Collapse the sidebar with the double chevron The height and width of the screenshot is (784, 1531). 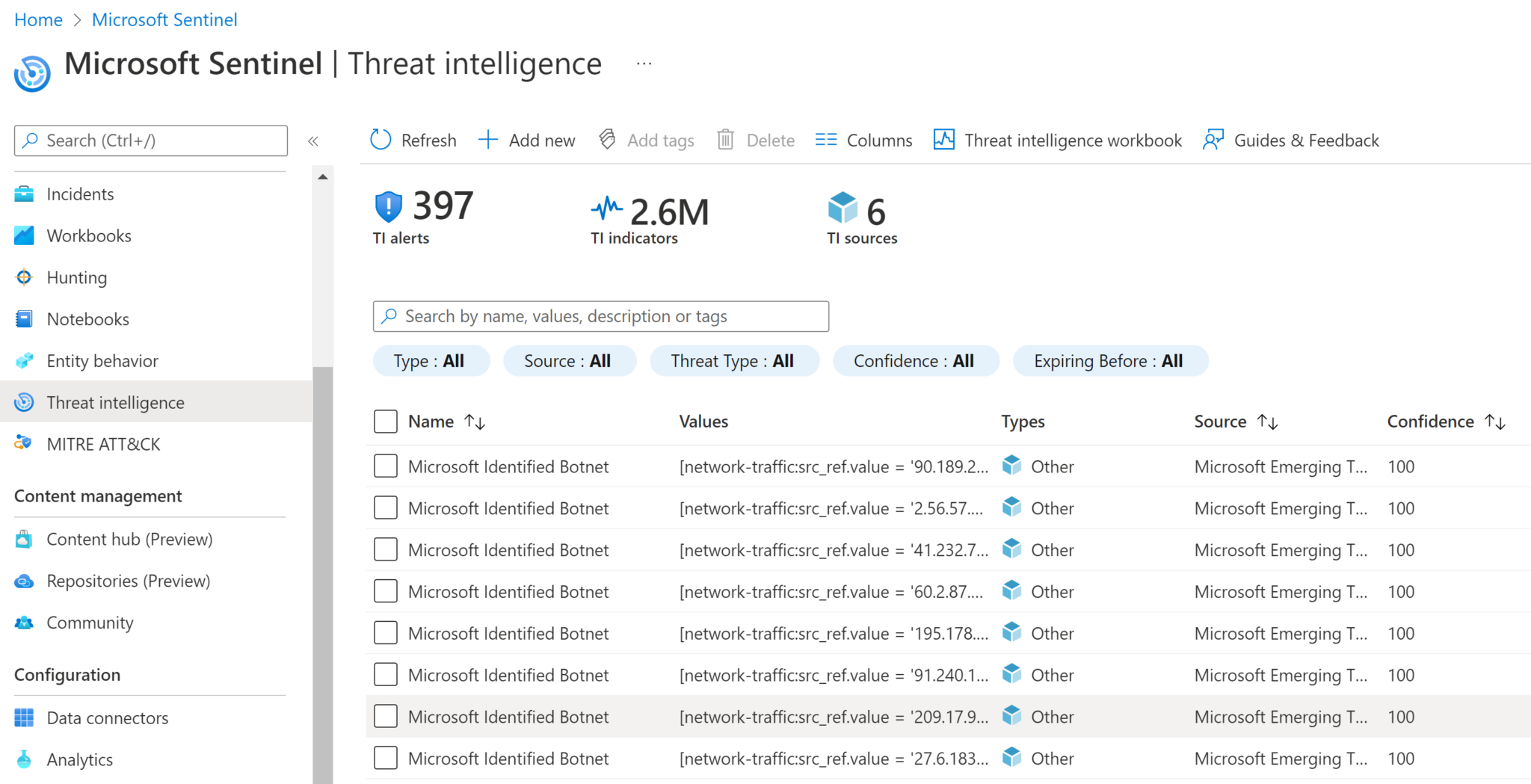click(313, 141)
